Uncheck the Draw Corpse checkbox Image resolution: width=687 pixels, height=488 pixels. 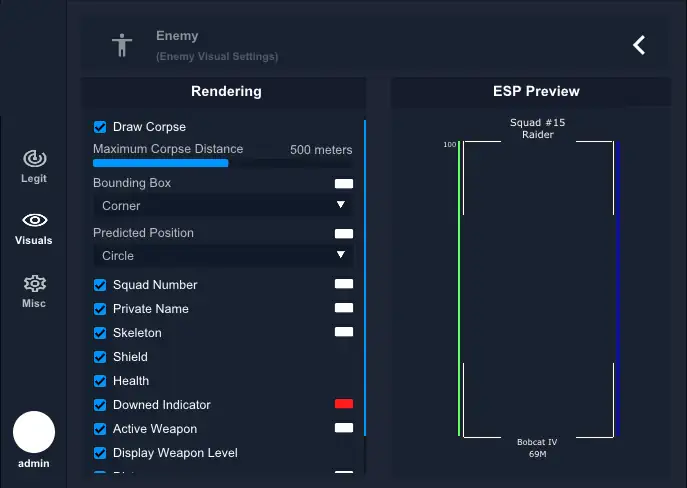point(100,127)
